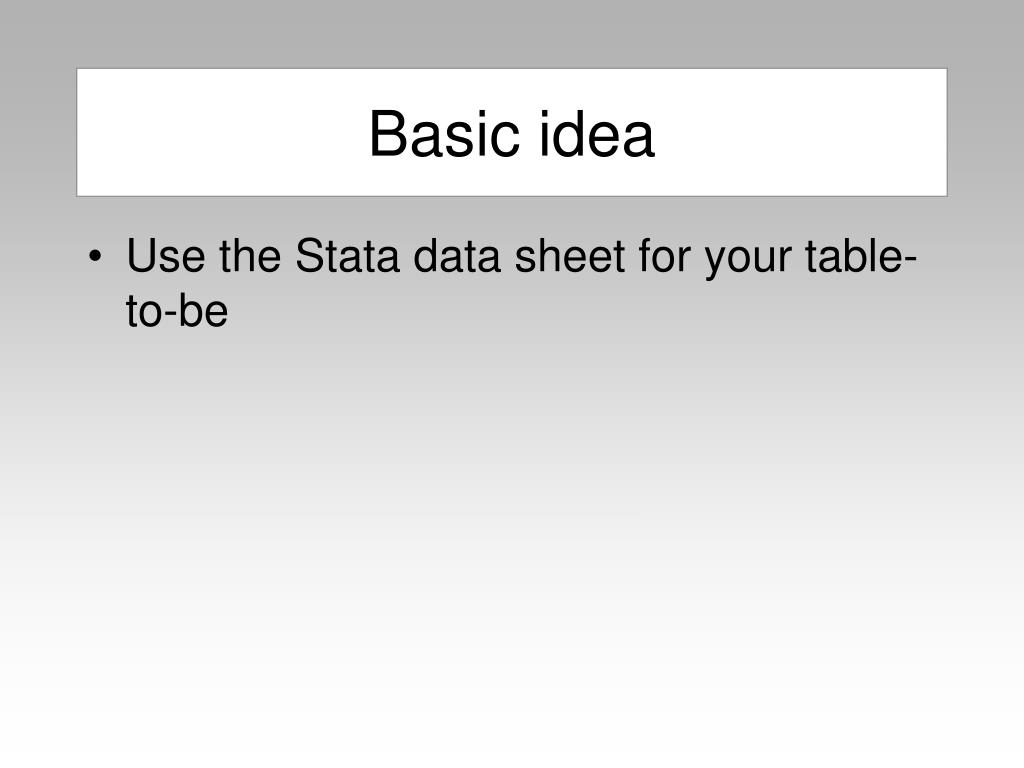
Task: Click the word 'Stata' in bullet text
Action: [347, 255]
